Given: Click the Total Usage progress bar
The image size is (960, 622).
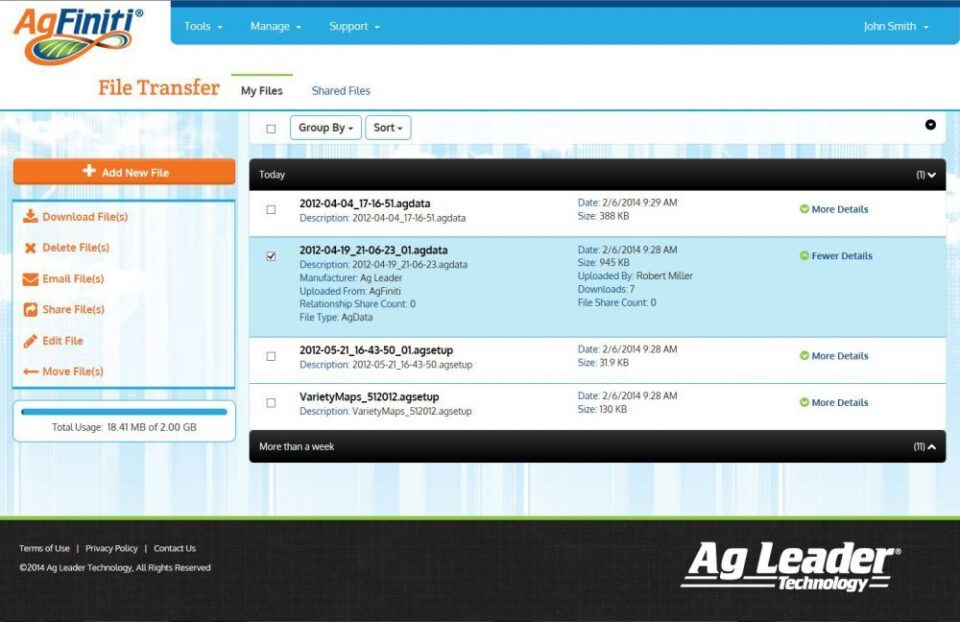Looking at the screenshot, I should [x=123, y=410].
